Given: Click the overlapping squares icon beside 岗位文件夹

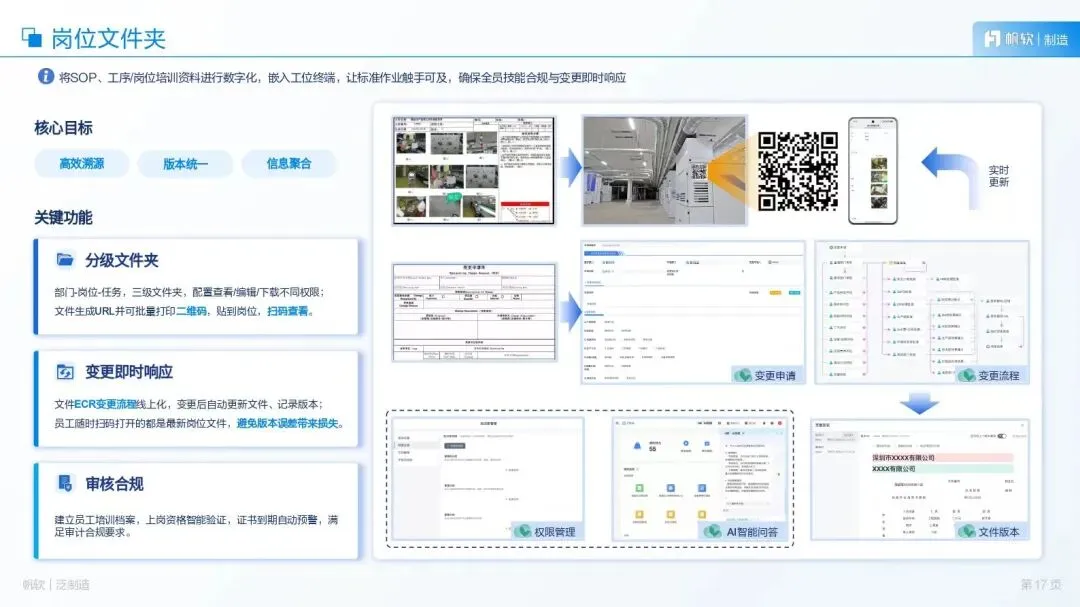Looking at the screenshot, I should tap(32, 37).
